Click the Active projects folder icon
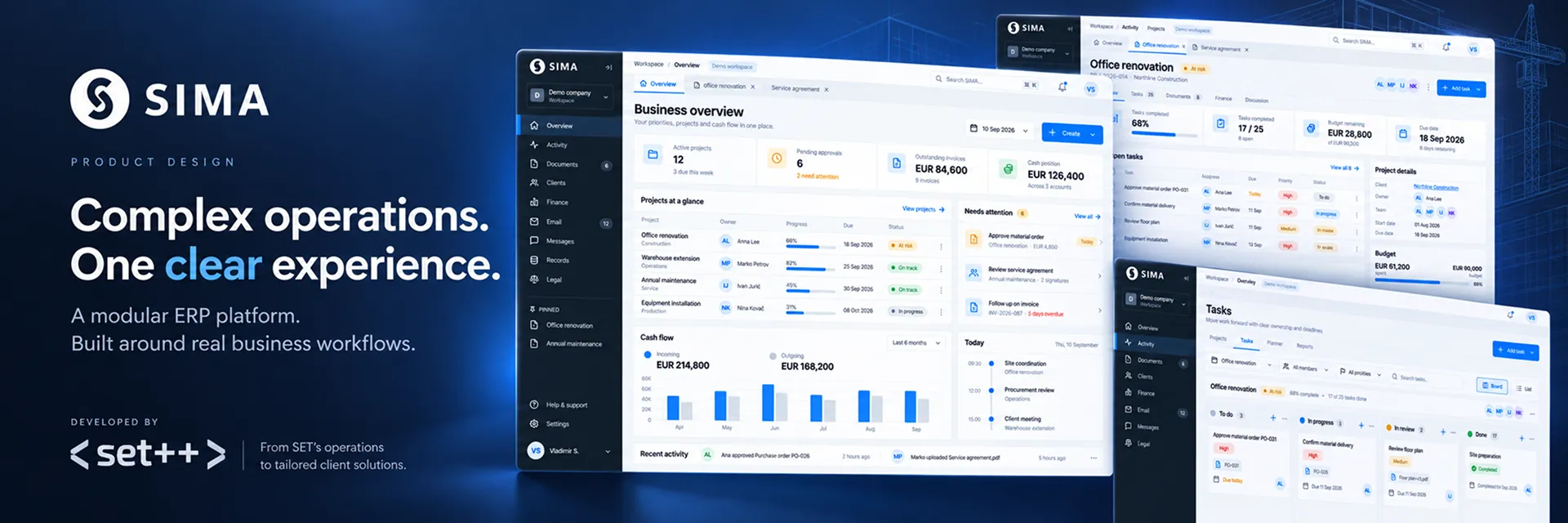Viewport: 1568px width, 523px height. 653,154
